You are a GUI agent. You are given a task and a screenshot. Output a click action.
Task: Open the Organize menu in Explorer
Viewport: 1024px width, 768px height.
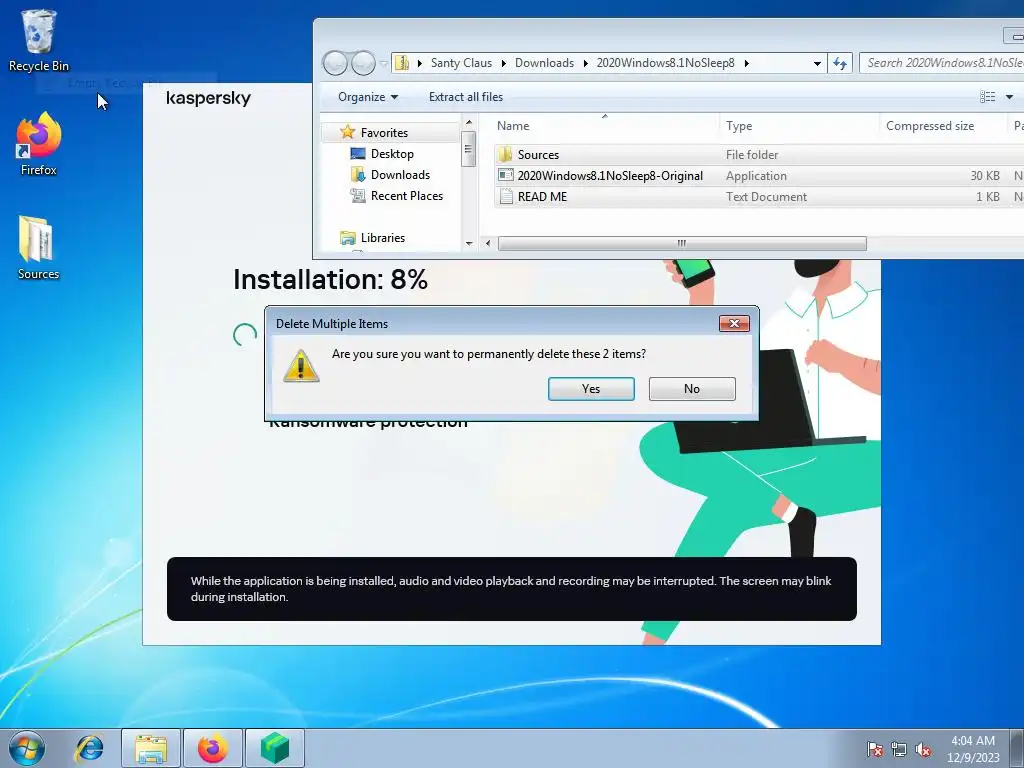(368, 97)
